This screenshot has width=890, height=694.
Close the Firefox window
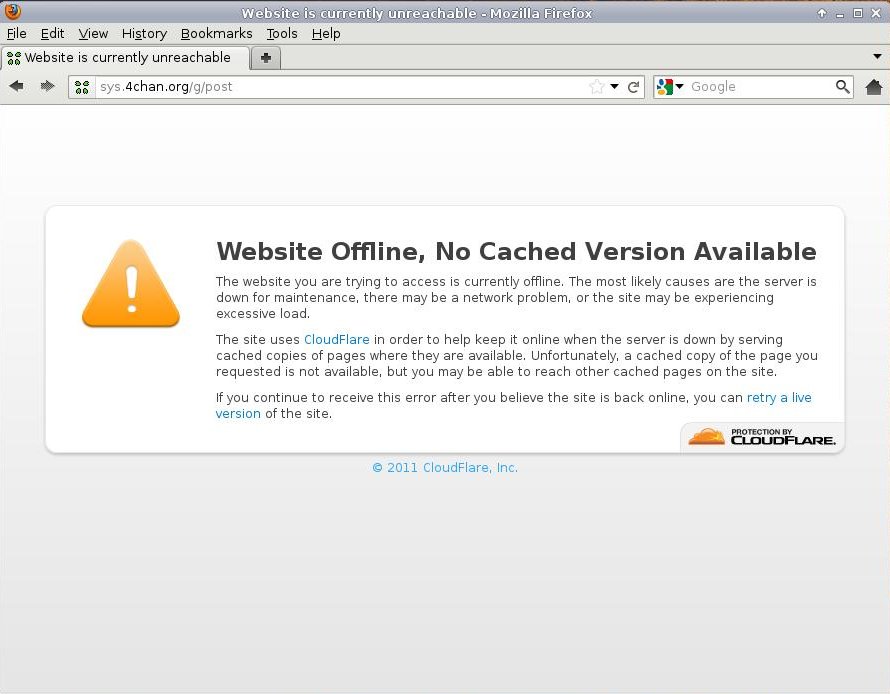(x=876, y=13)
